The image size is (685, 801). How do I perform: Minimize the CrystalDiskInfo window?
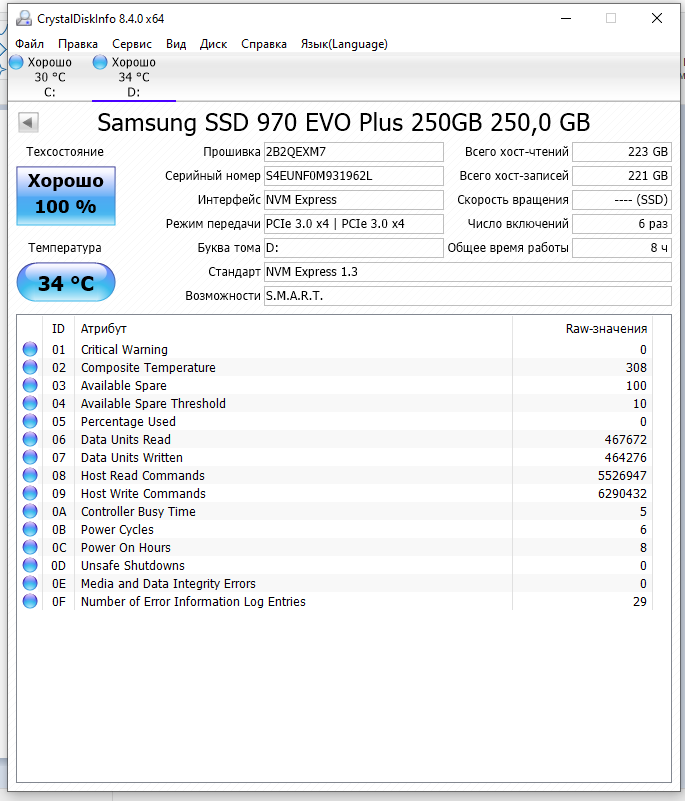coord(565,18)
